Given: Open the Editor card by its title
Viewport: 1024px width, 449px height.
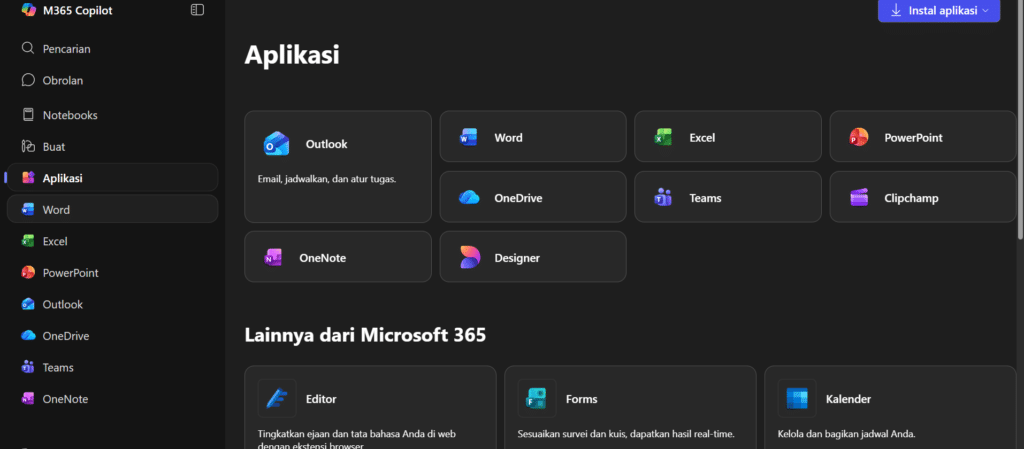Looking at the screenshot, I should 321,399.
